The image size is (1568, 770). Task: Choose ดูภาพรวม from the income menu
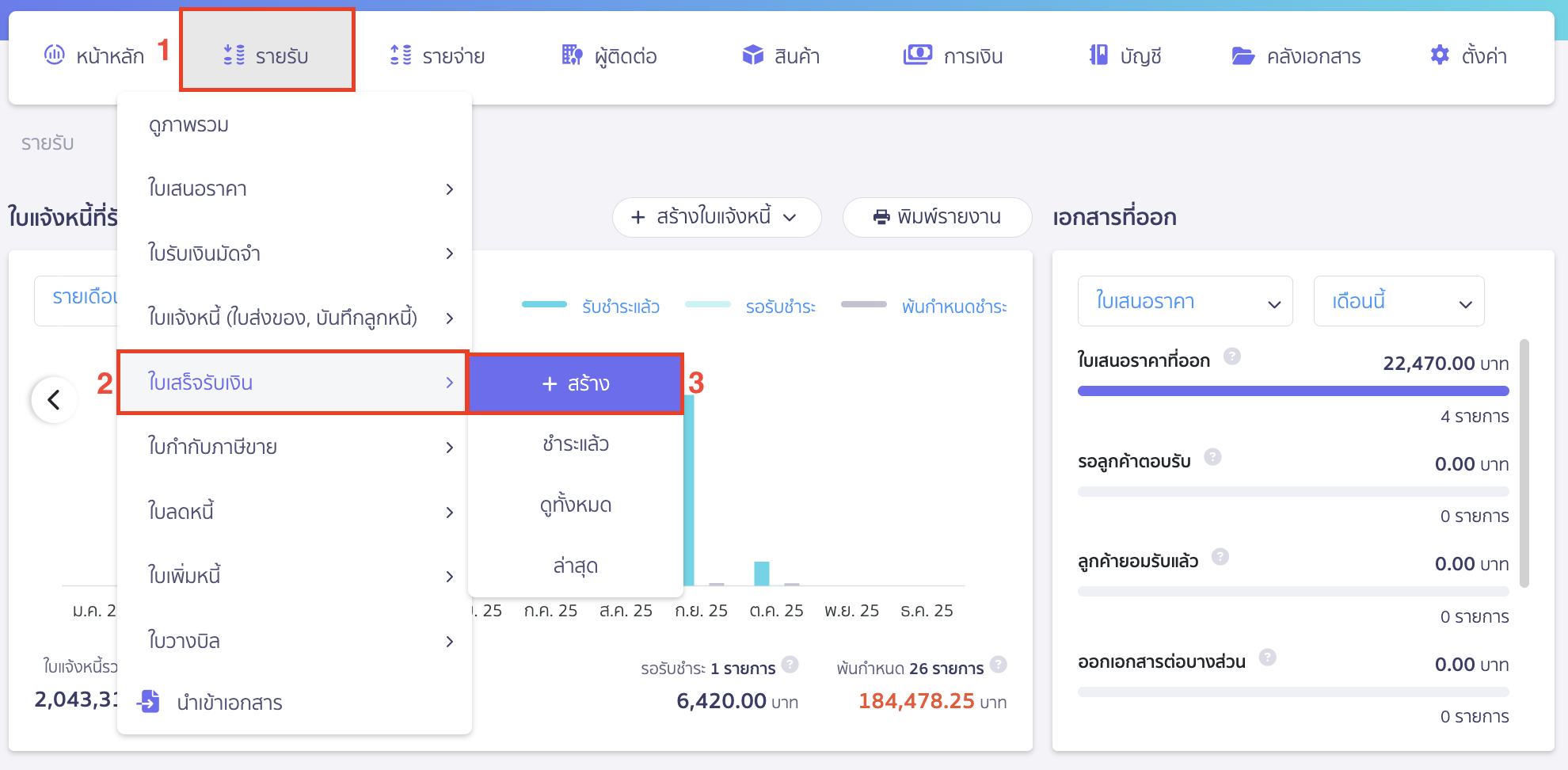[x=190, y=124]
